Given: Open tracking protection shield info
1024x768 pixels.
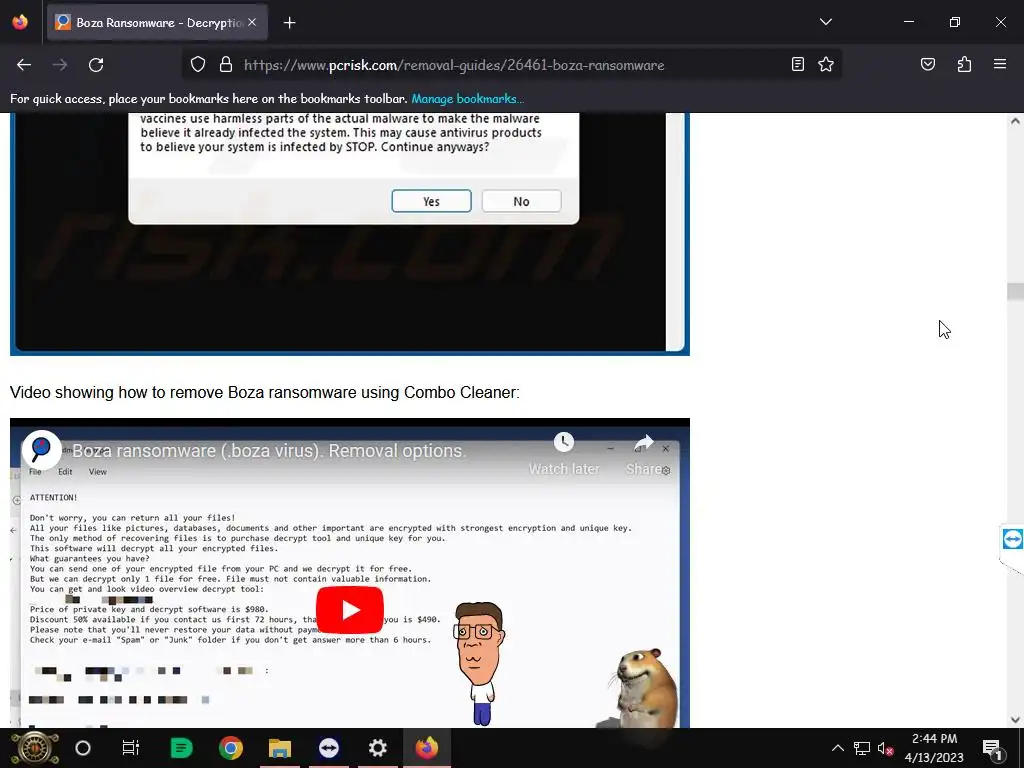Looking at the screenshot, I should (x=198, y=64).
